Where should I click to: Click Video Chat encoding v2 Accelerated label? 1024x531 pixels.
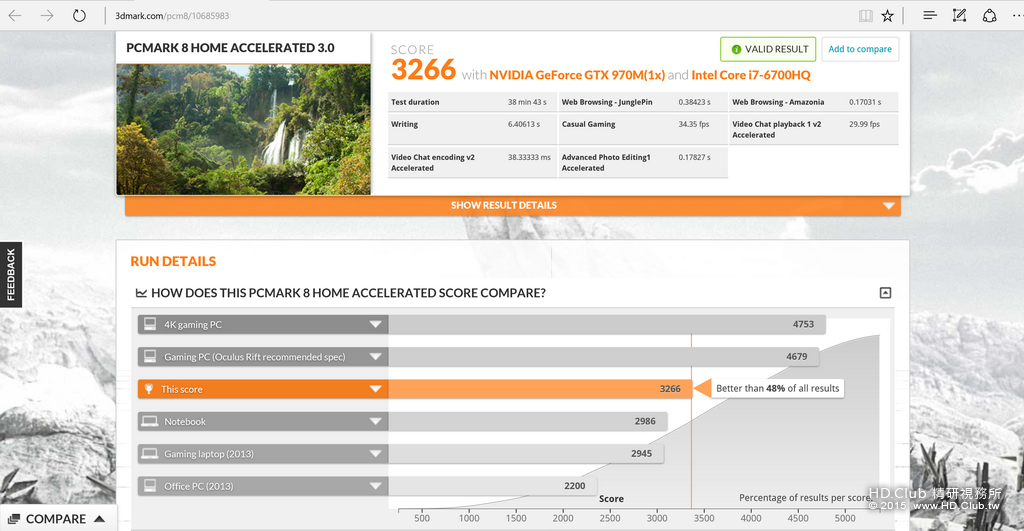click(433, 163)
